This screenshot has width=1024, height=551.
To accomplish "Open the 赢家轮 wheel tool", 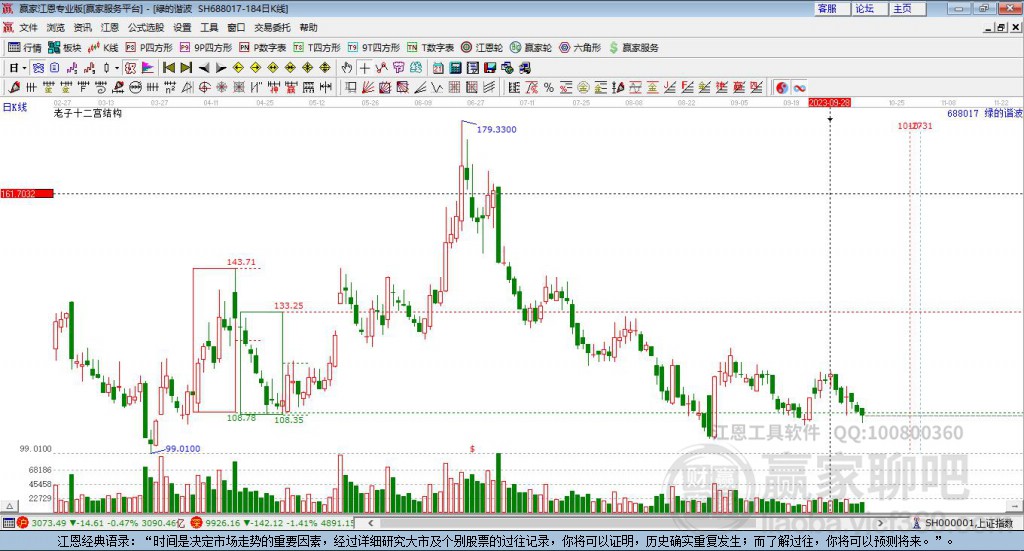I will pos(531,48).
